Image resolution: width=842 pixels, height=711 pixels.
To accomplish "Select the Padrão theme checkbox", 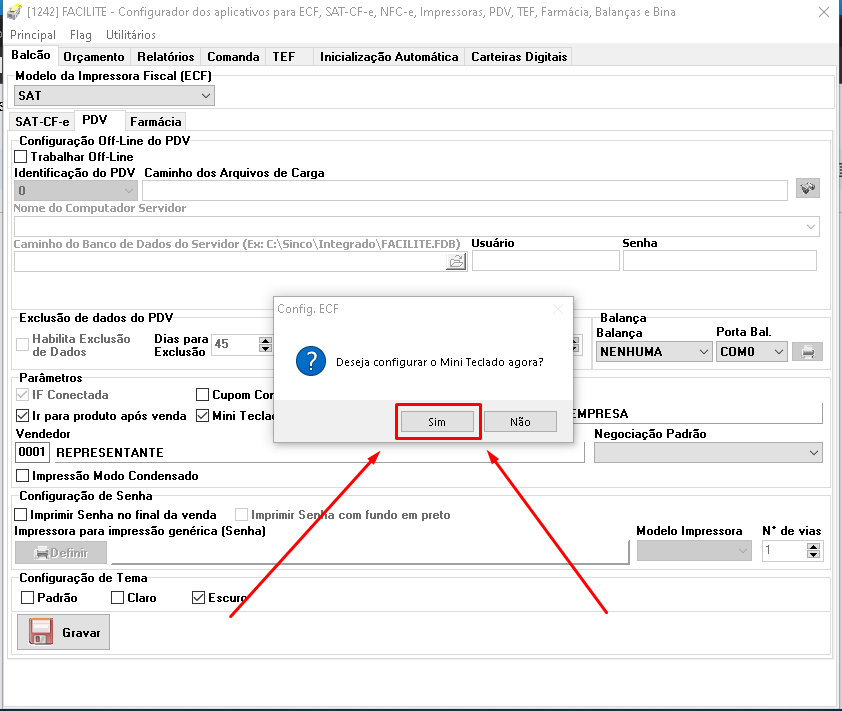I will (x=27, y=598).
